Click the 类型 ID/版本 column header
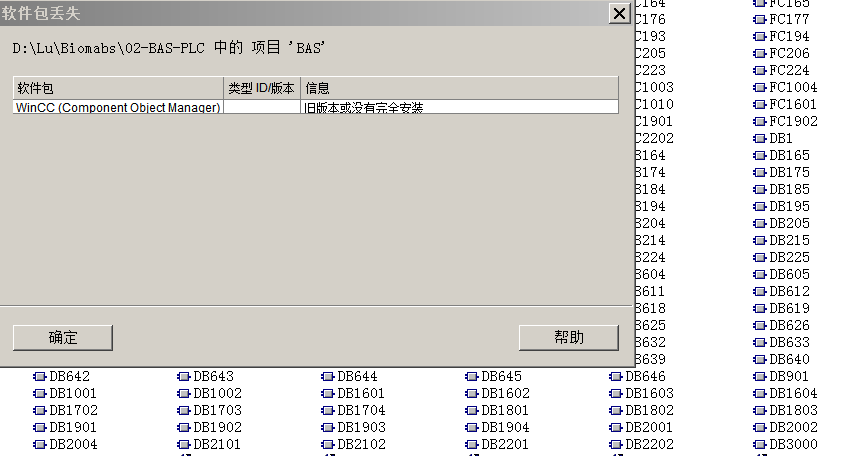The width and height of the screenshot is (853, 456). [261, 88]
